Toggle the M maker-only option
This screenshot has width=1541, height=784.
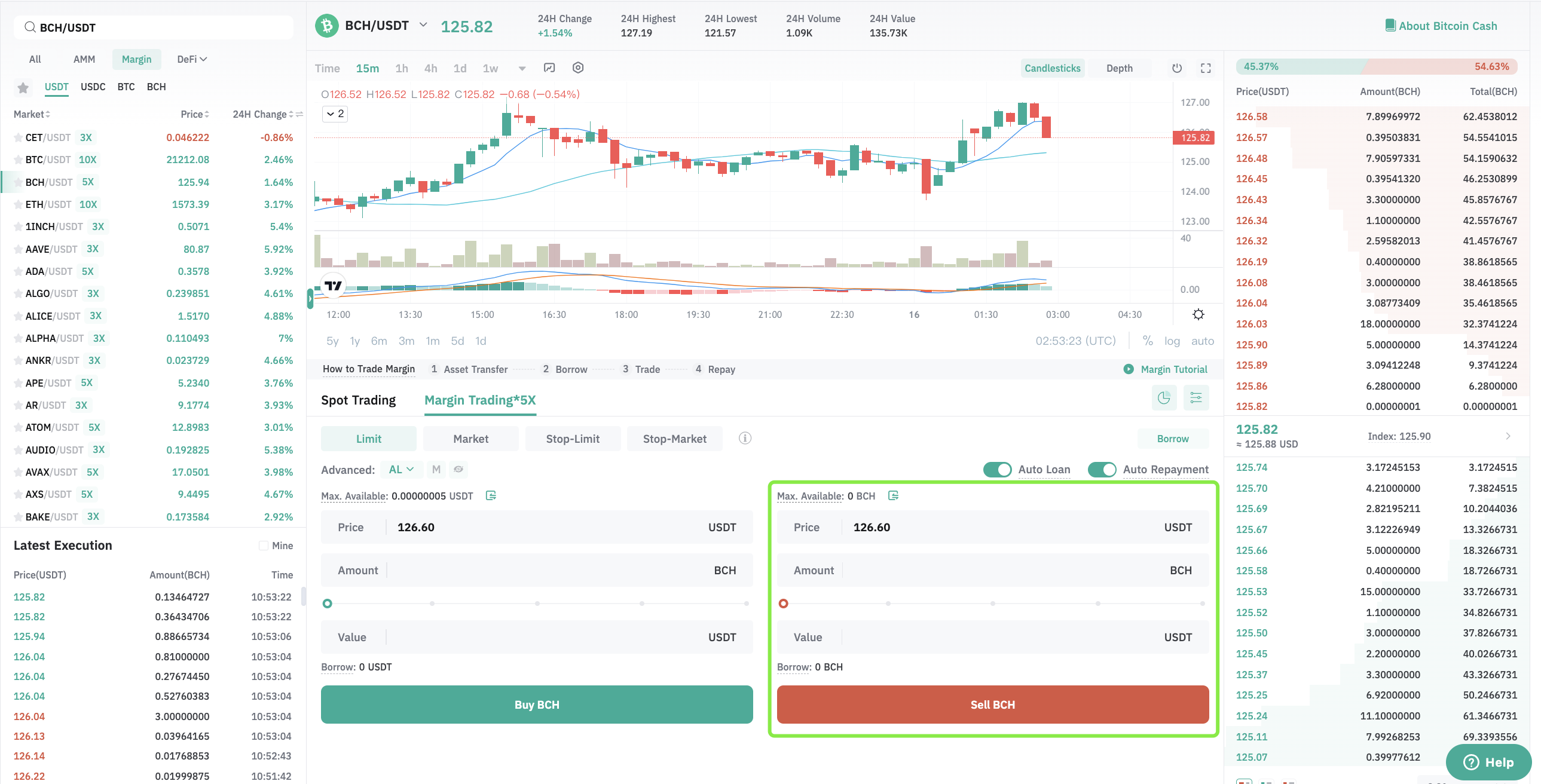click(x=436, y=470)
